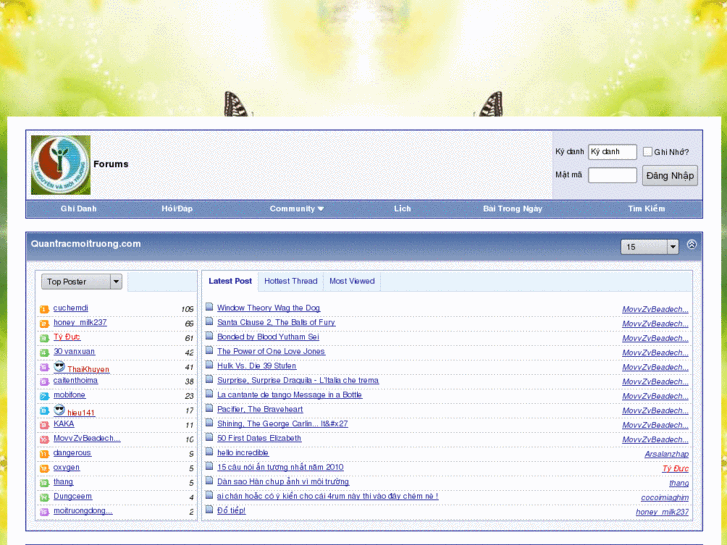Open the Arsalanzhap poster link
This screenshot has width=727, height=545.
(x=666, y=454)
